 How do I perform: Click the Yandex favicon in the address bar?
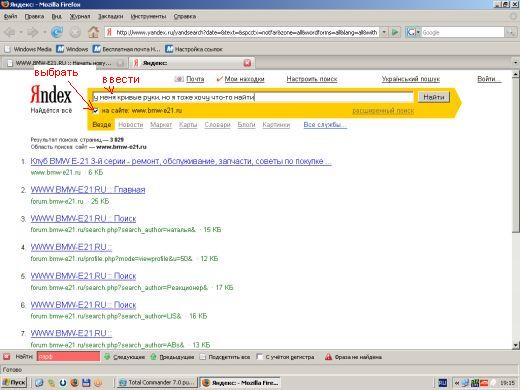(x=109, y=32)
